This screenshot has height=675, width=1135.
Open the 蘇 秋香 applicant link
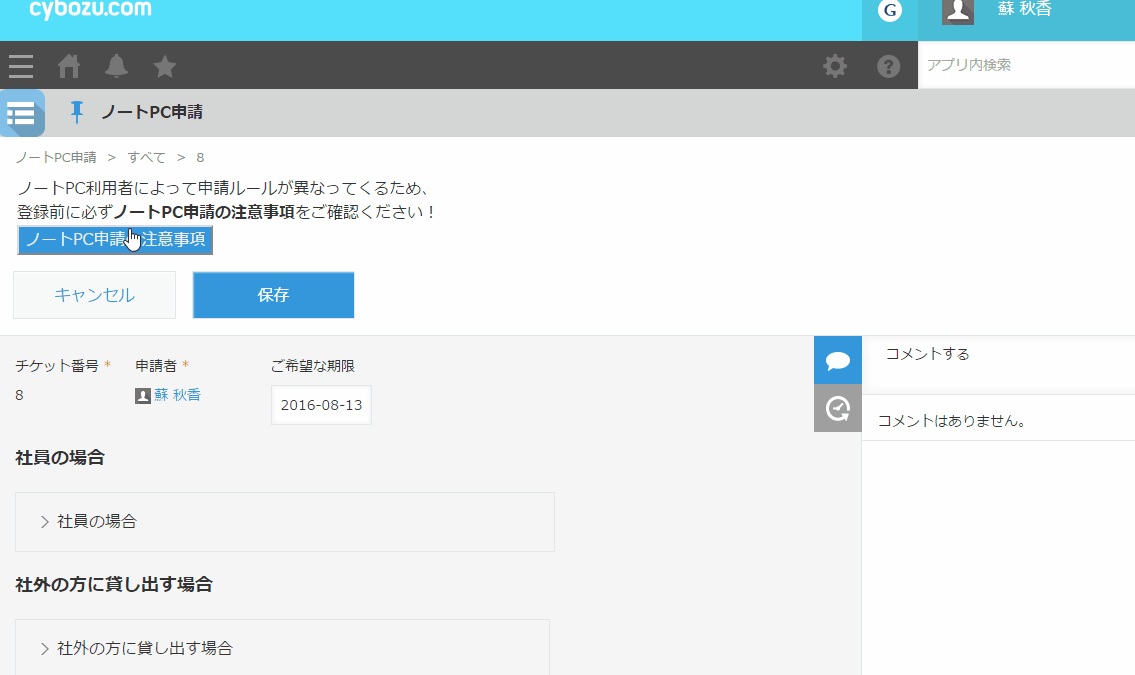click(x=177, y=395)
